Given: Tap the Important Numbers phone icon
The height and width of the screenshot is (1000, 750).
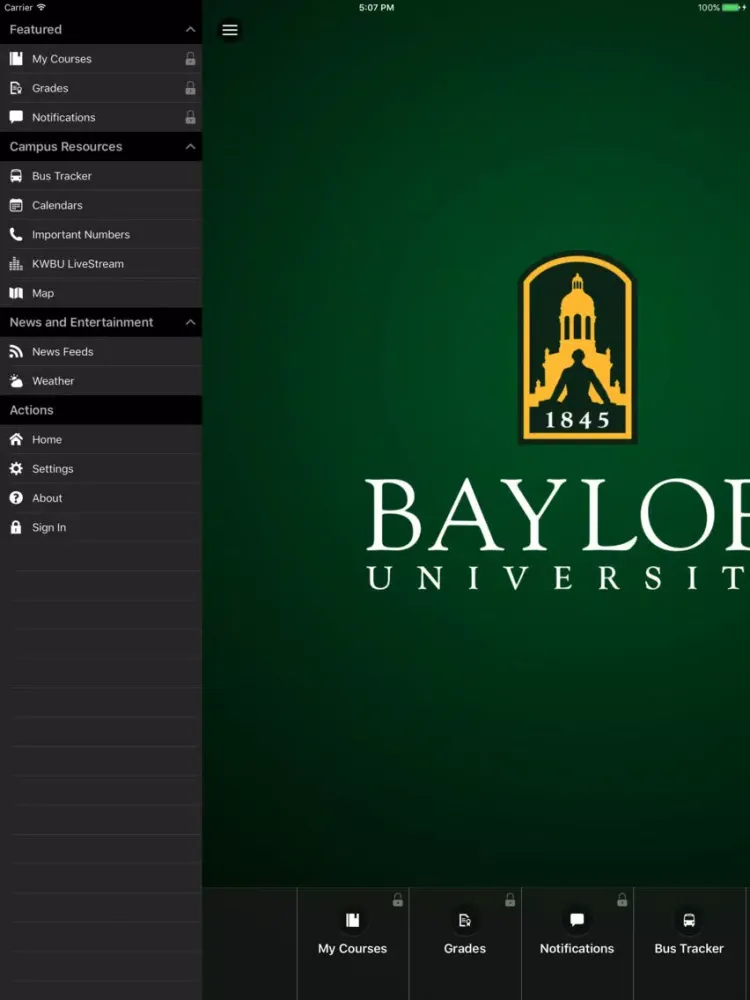Looking at the screenshot, I should [x=16, y=235].
